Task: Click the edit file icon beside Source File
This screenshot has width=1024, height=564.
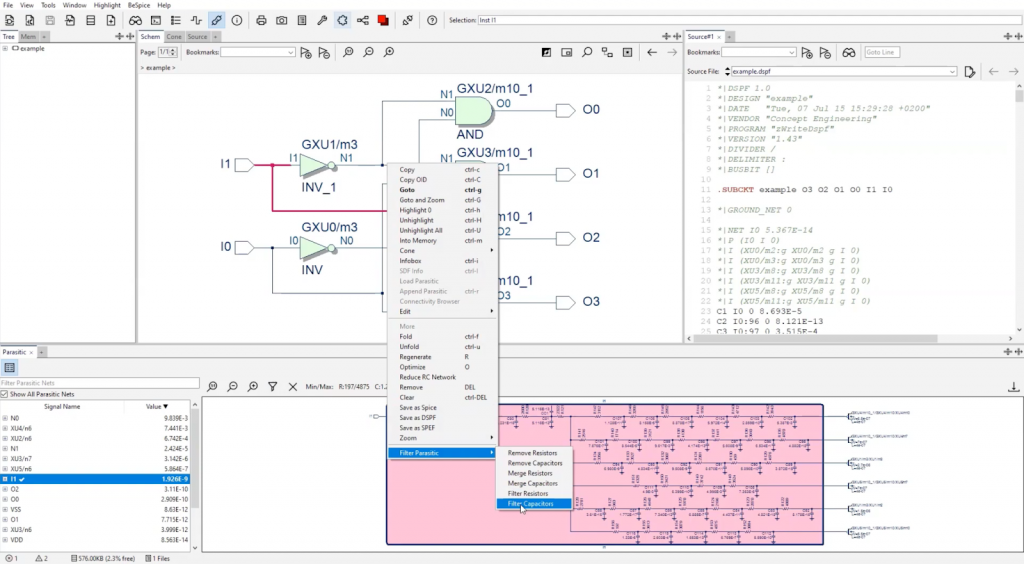Action: (x=970, y=72)
